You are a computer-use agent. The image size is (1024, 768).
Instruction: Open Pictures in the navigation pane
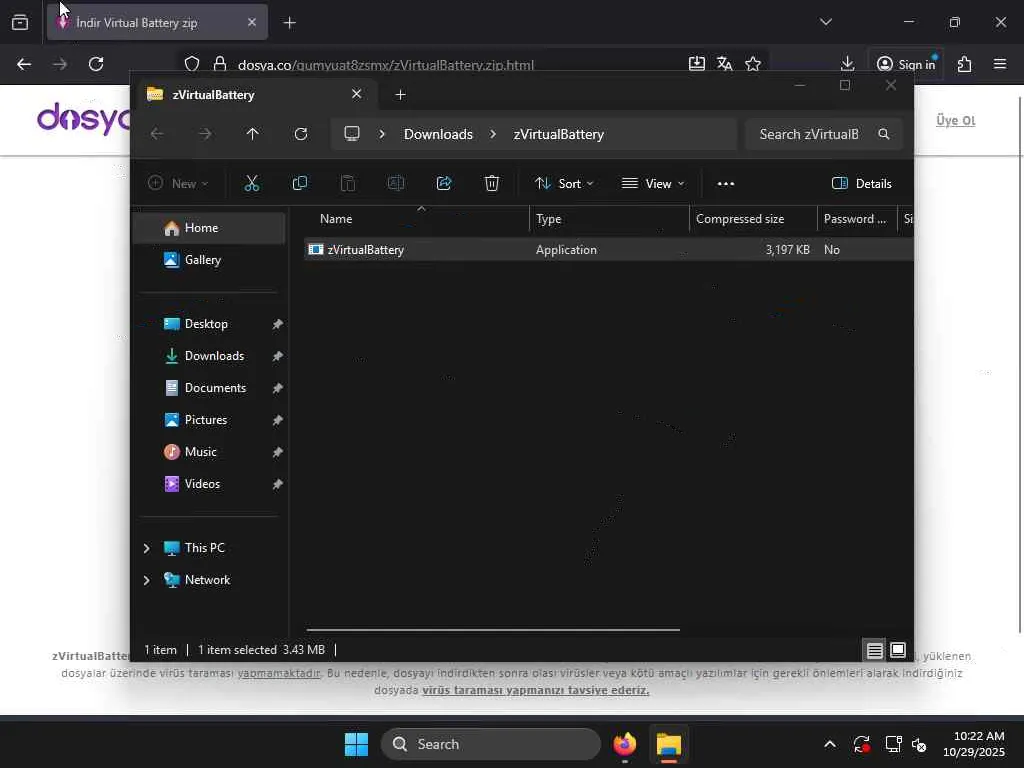coord(209,420)
